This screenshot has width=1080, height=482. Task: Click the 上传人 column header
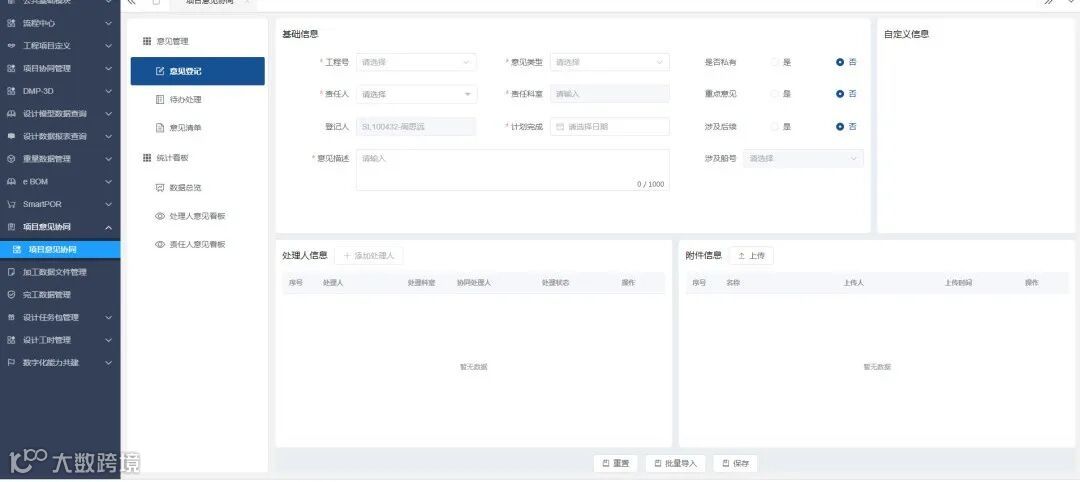(853, 283)
